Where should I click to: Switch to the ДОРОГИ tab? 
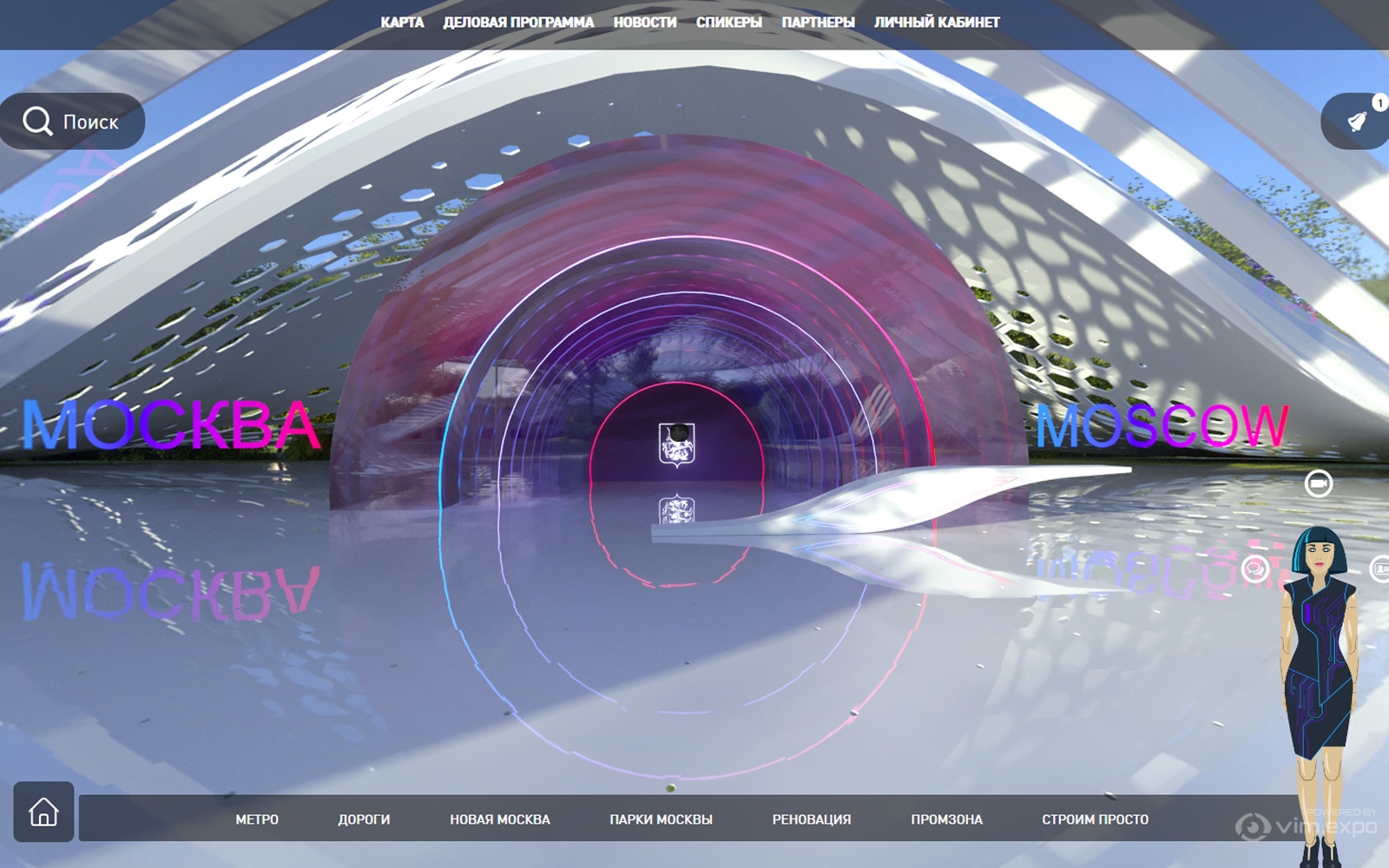[x=364, y=819]
